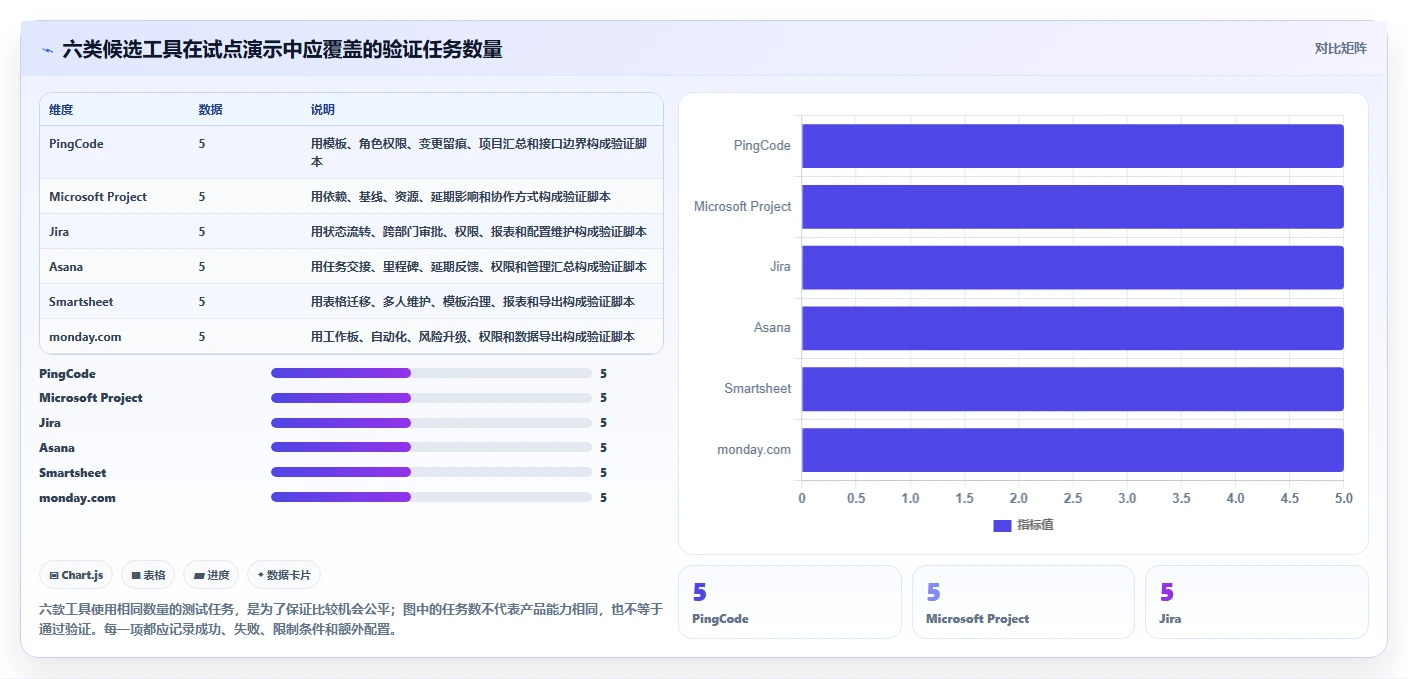
Task: Click the monday.com bar in chart
Action: pyautogui.click(x=1072, y=450)
